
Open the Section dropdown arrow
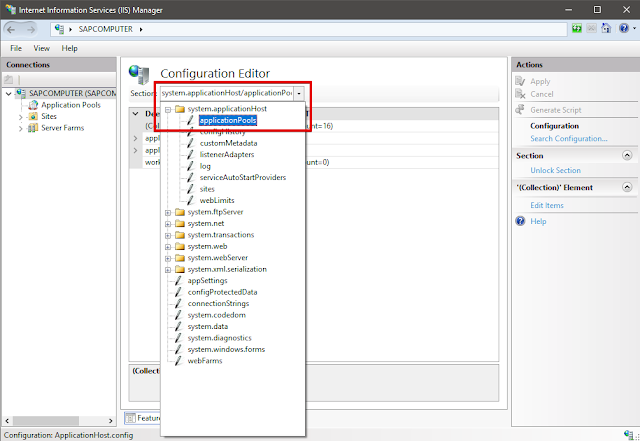coord(299,94)
